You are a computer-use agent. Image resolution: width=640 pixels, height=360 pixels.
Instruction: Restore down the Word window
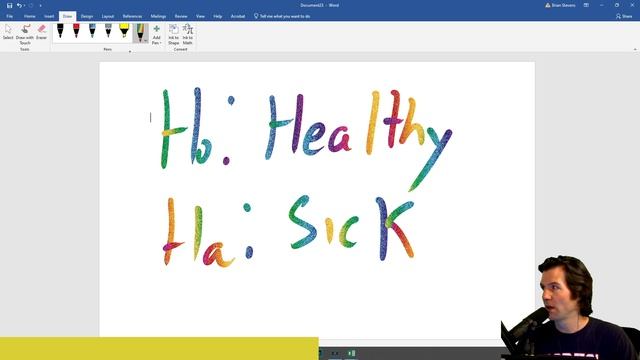617,5
